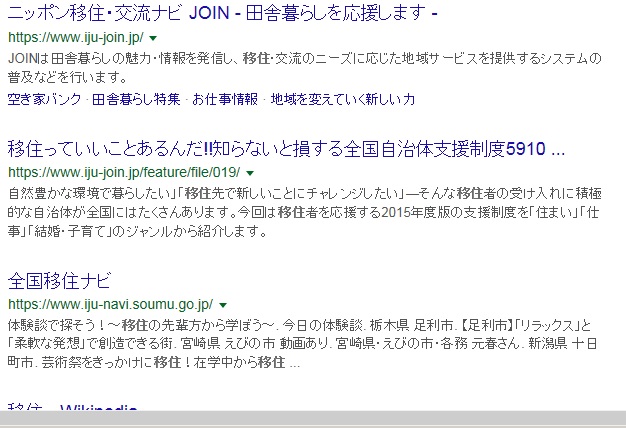626x428 pixels.
Task: Open the 地域を変えていく新しい力 sitelink
Action: tap(343, 99)
